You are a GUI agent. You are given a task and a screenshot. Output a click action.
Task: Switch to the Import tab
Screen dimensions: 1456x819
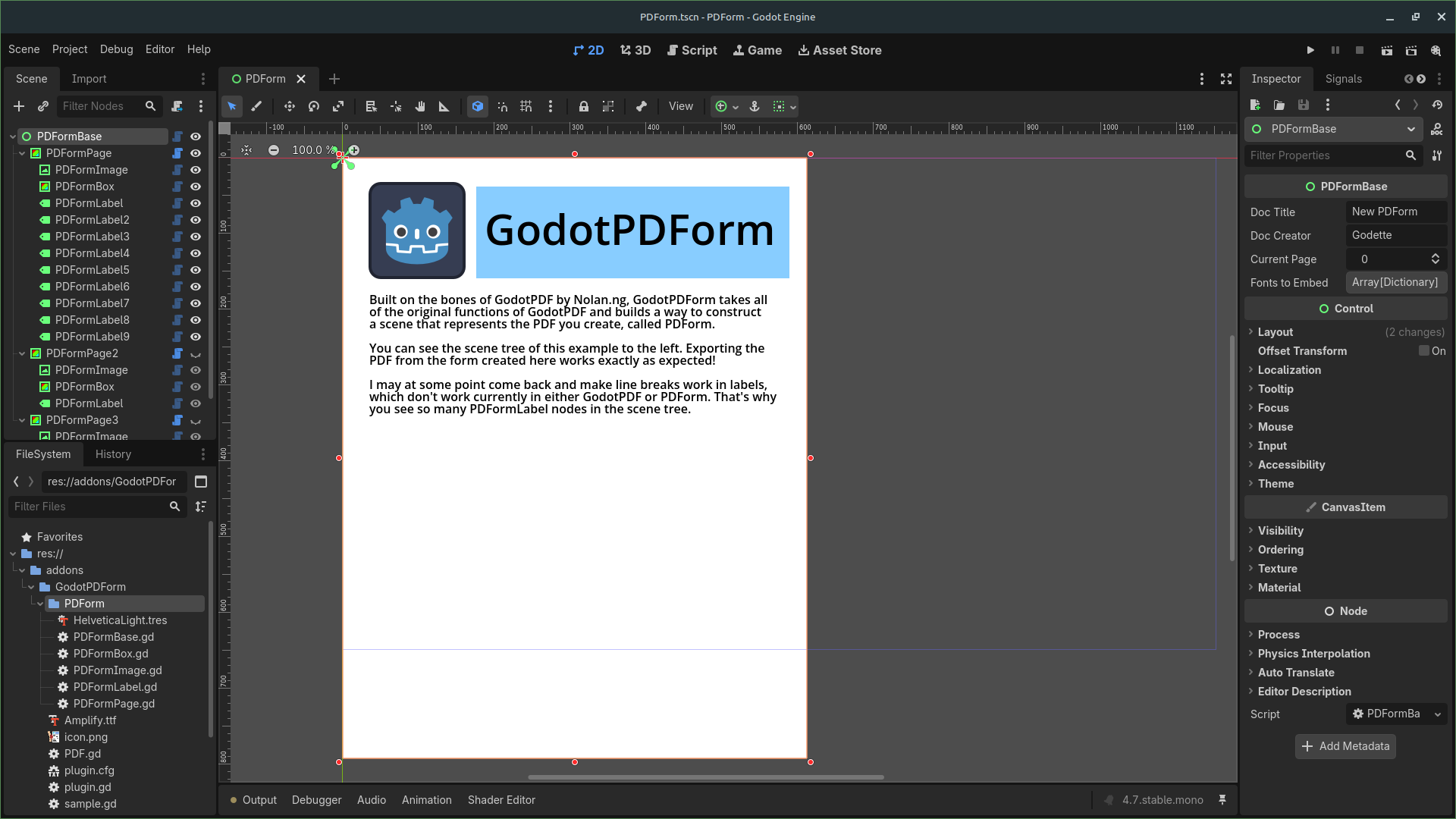(x=89, y=79)
